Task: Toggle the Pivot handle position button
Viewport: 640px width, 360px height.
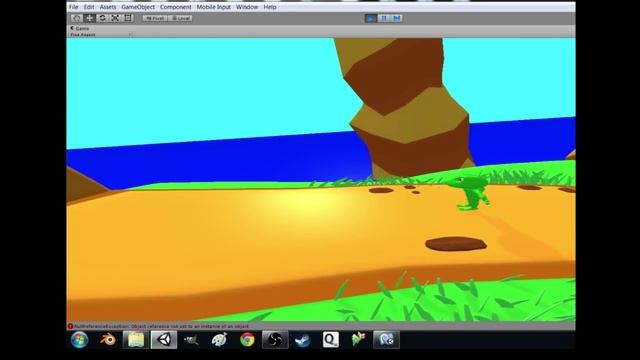Action: click(155, 18)
